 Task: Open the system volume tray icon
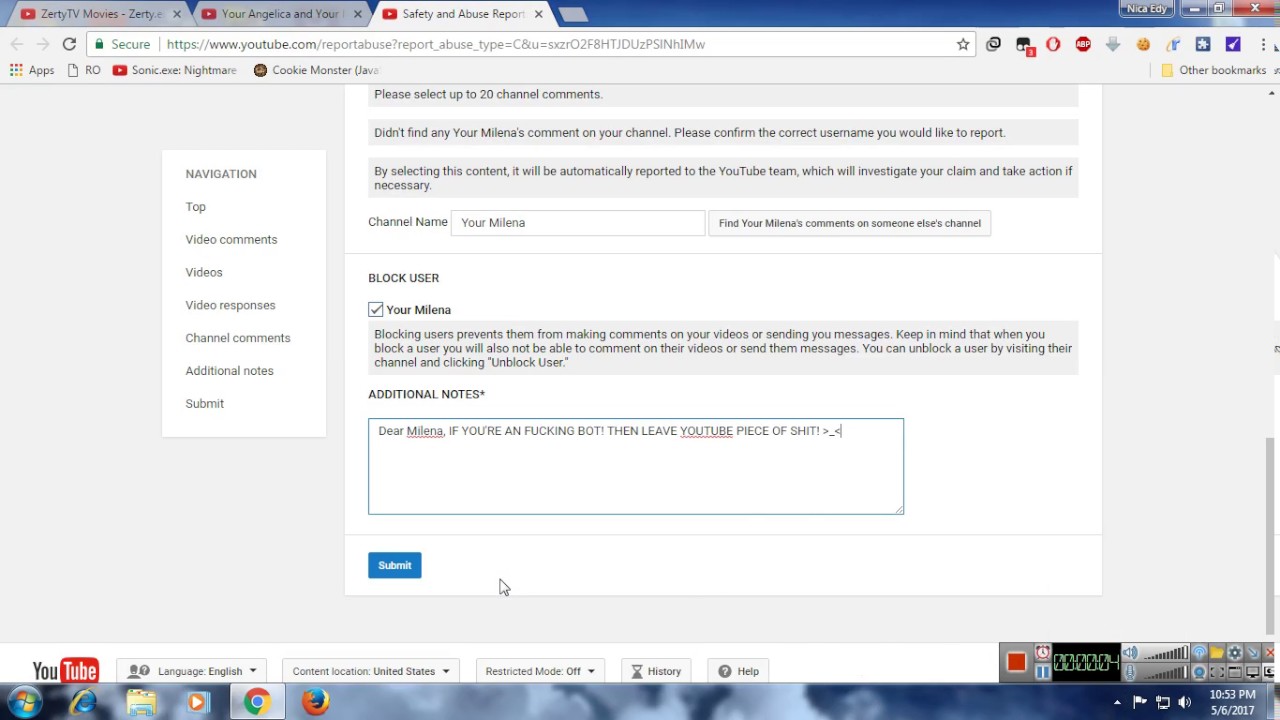(1185, 702)
